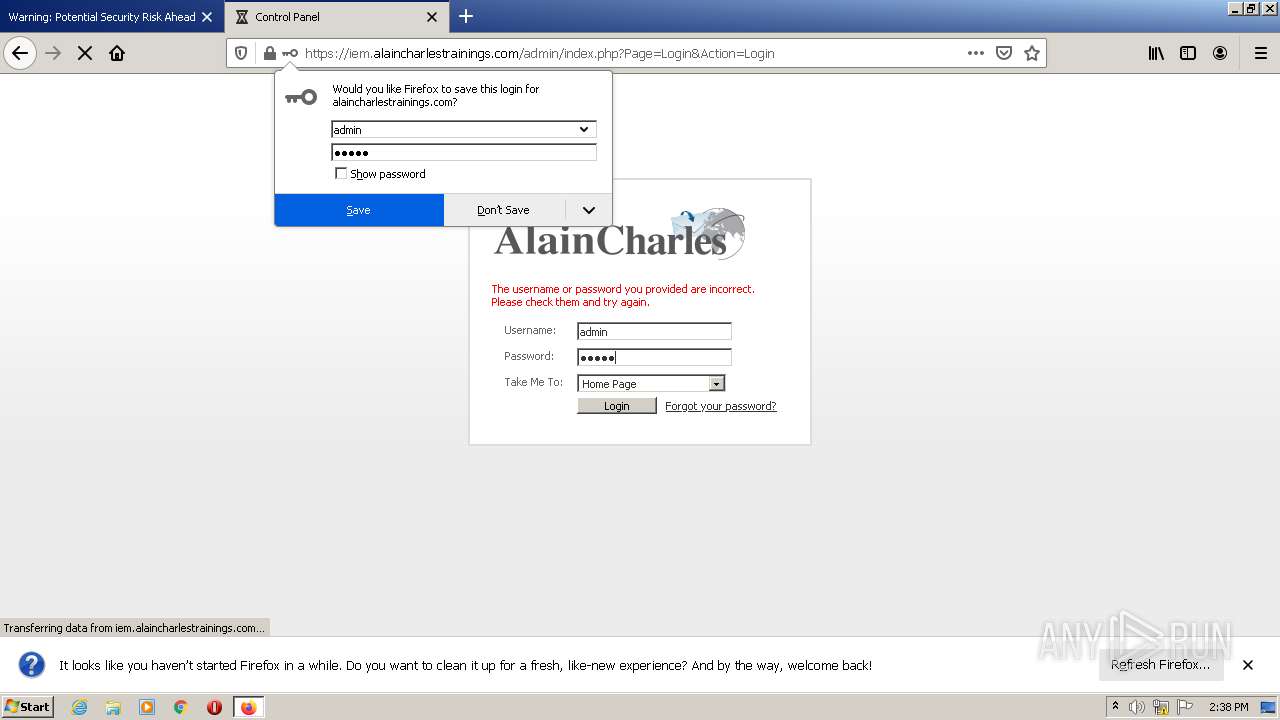Image resolution: width=1280 pixels, height=720 pixels.
Task: Click the taskbar clock 2:38 PM
Action: [x=1228, y=707]
